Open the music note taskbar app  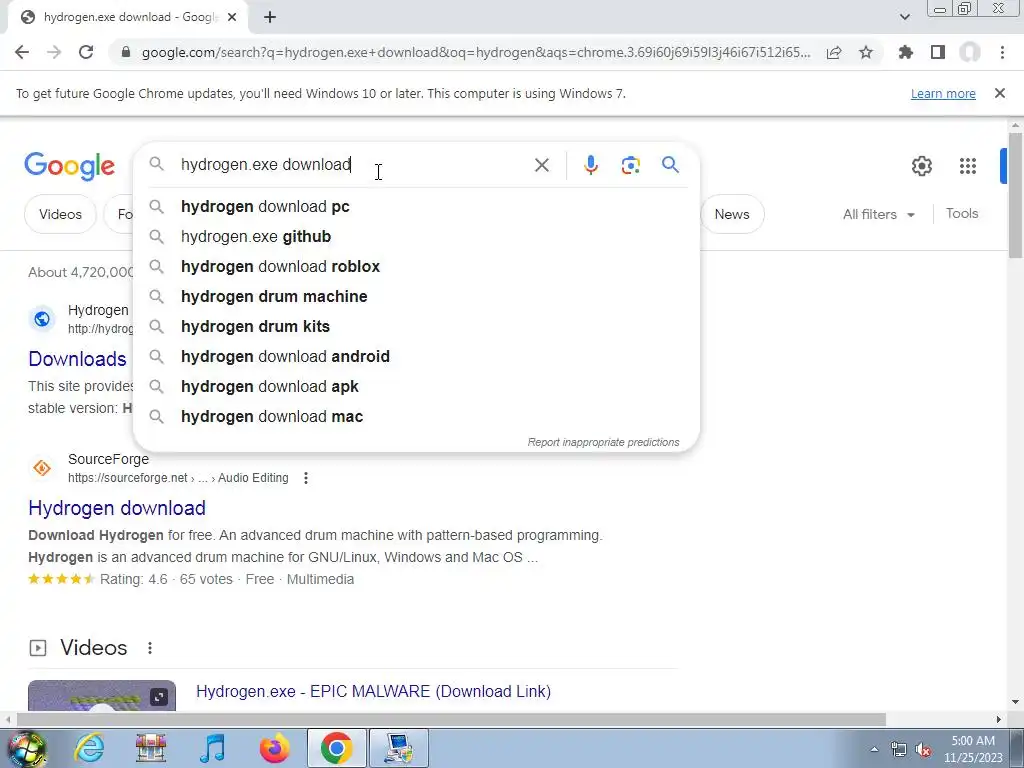tap(212, 748)
